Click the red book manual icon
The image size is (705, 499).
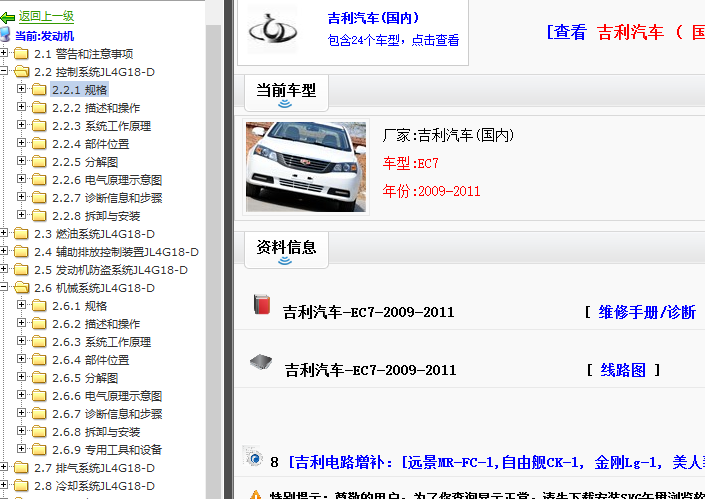pyautogui.click(x=262, y=304)
